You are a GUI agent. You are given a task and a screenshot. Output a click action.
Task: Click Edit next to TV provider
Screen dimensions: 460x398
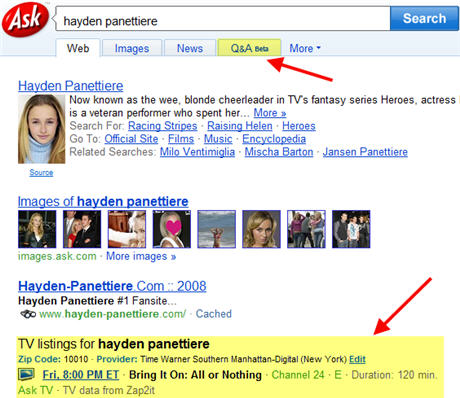coord(357,359)
